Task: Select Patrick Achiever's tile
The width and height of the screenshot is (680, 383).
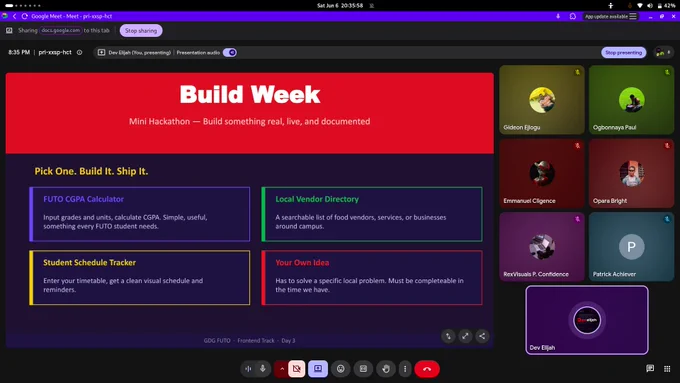Action: [631, 246]
